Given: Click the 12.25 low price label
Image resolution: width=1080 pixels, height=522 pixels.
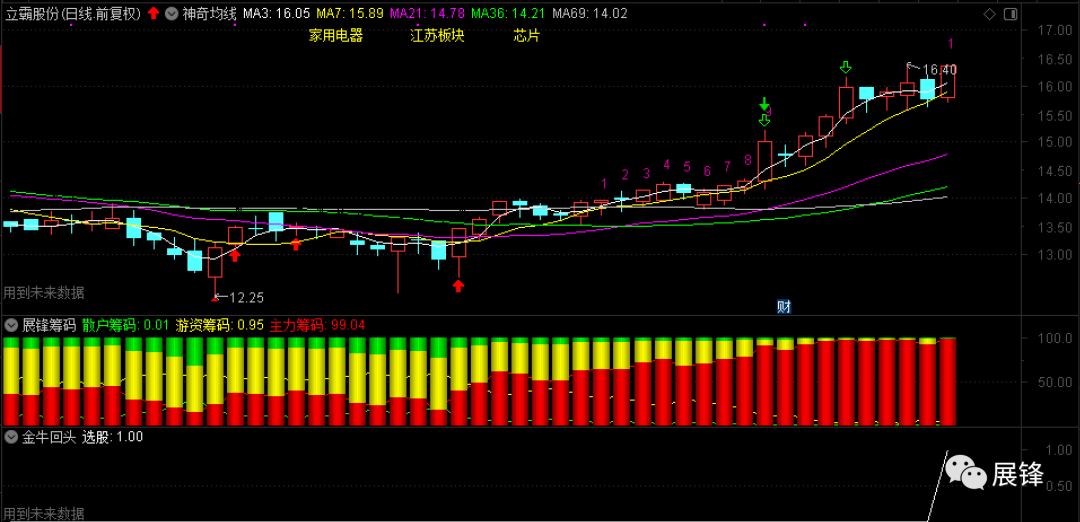Looking at the screenshot, I should 247,297.
